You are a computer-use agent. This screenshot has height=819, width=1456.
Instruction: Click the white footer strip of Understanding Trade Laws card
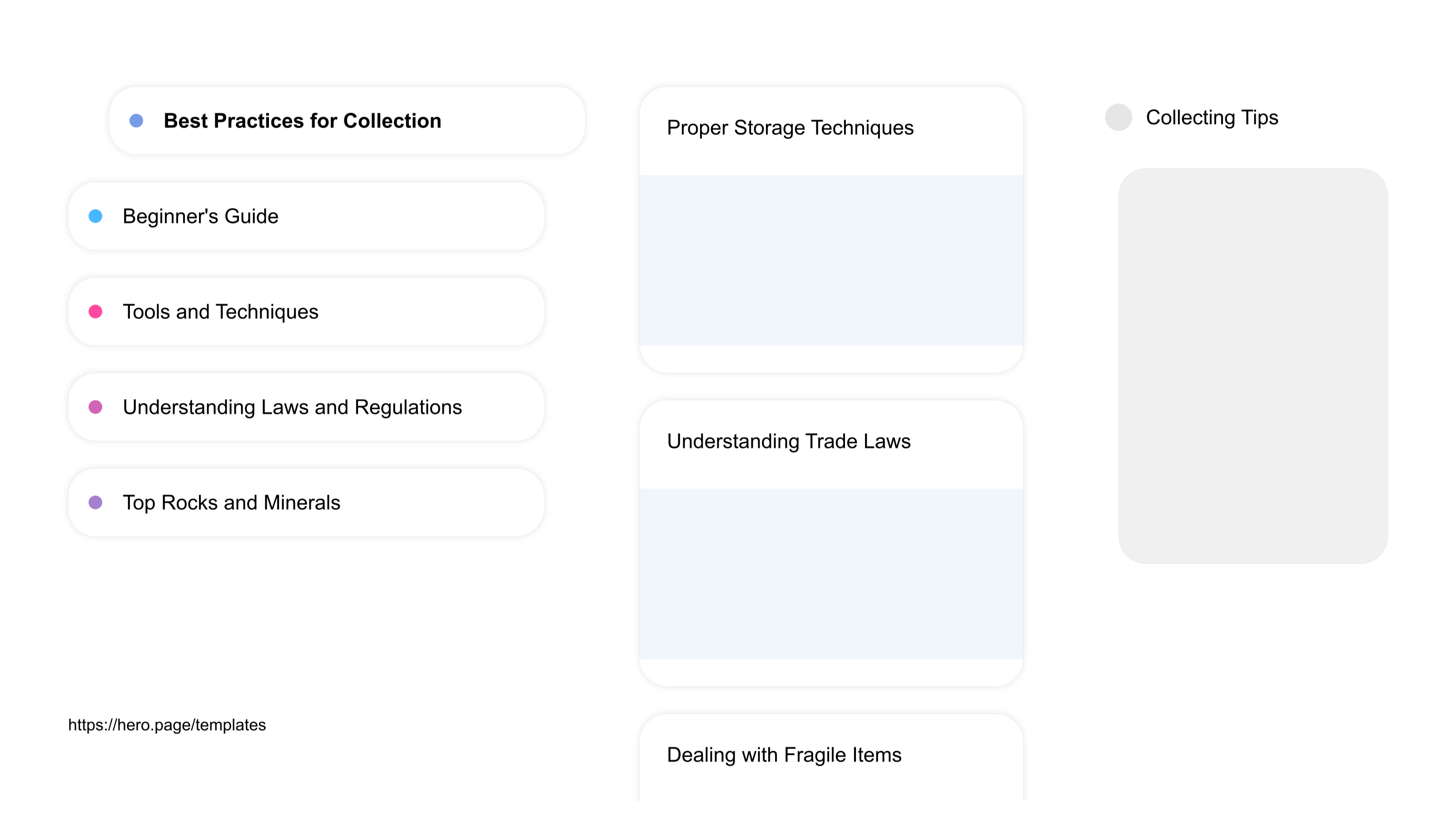[x=831, y=673]
